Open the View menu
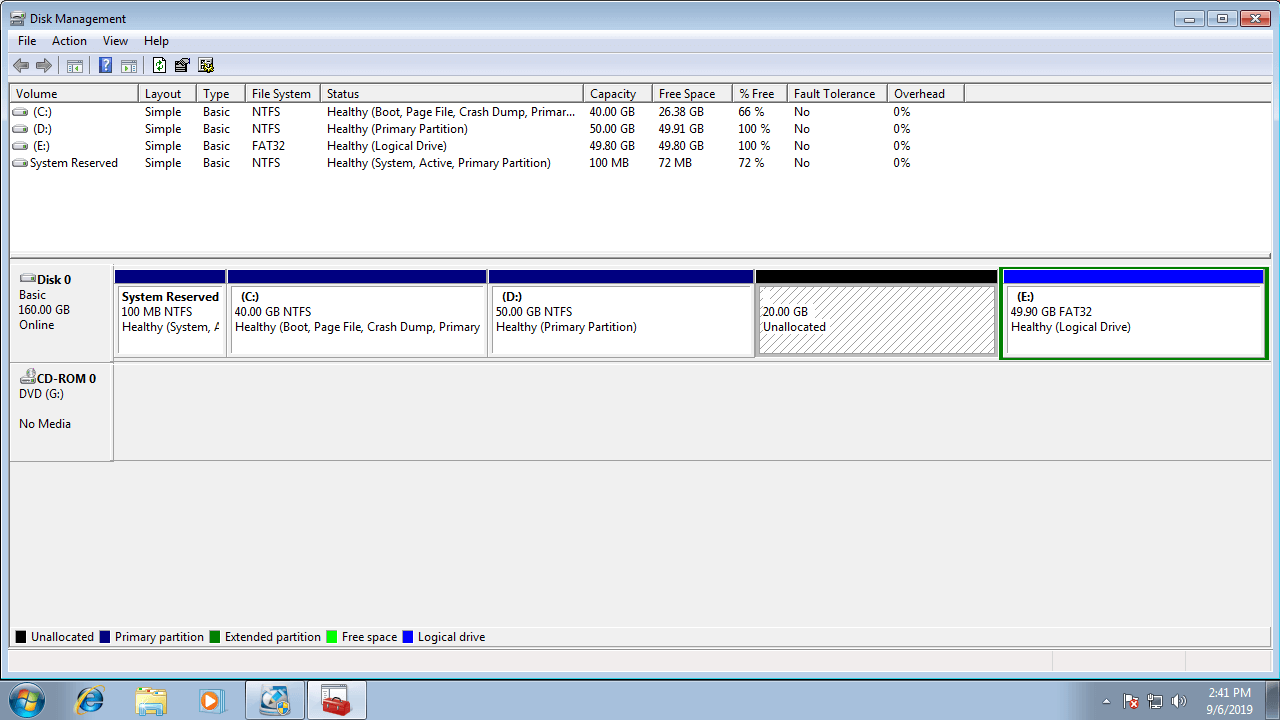The height and width of the screenshot is (720, 1280). pos(115,41)
